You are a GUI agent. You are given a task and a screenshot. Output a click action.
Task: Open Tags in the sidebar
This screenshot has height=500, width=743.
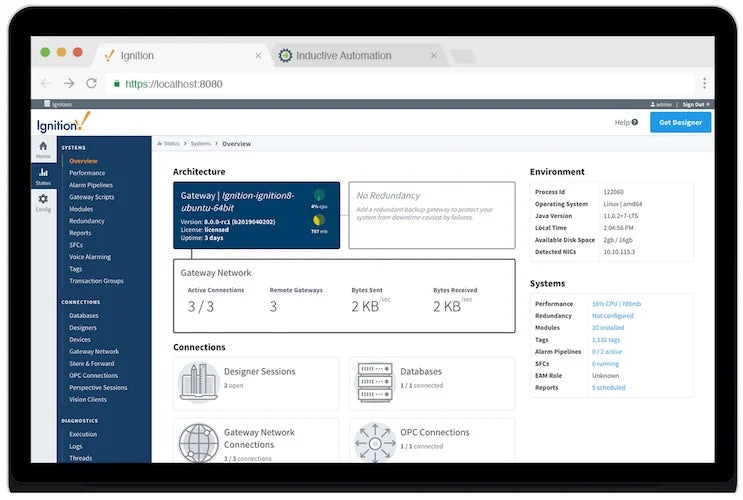[76, 269]
